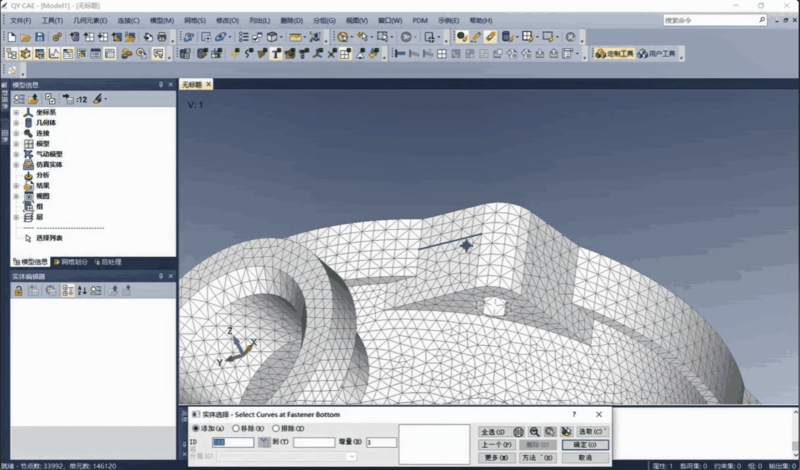The height and width of the screenshot is (470, 800).
Task: Click the Print icon in top toolbar
Action: coord(161,37)
